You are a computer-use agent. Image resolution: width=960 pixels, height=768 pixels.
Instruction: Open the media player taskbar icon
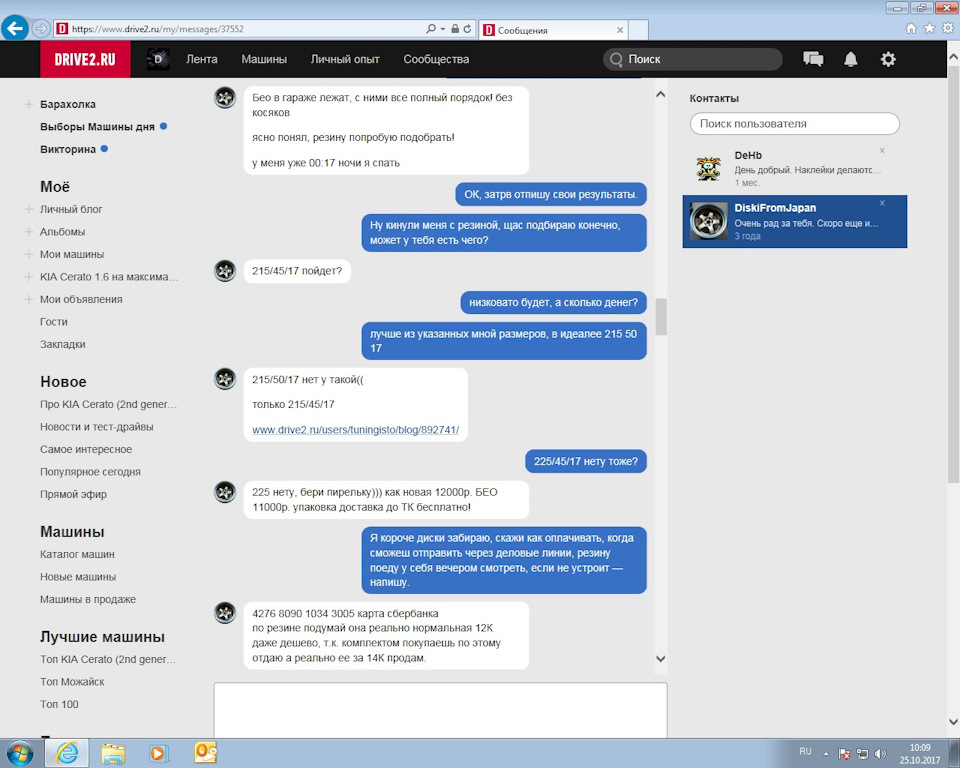coord(159,753)
